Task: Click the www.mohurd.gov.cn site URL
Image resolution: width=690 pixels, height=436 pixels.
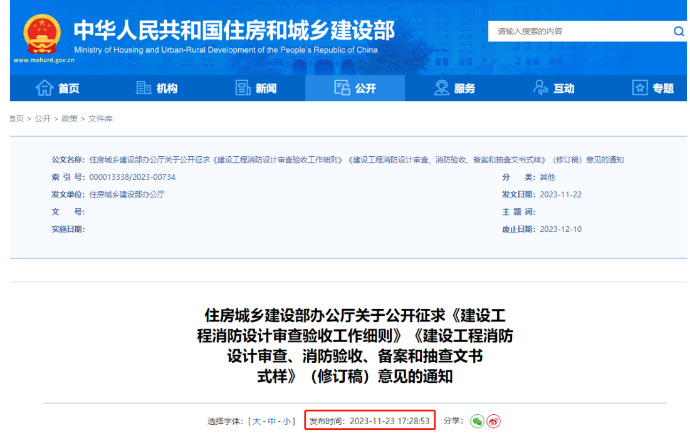Action: [41, 60]
